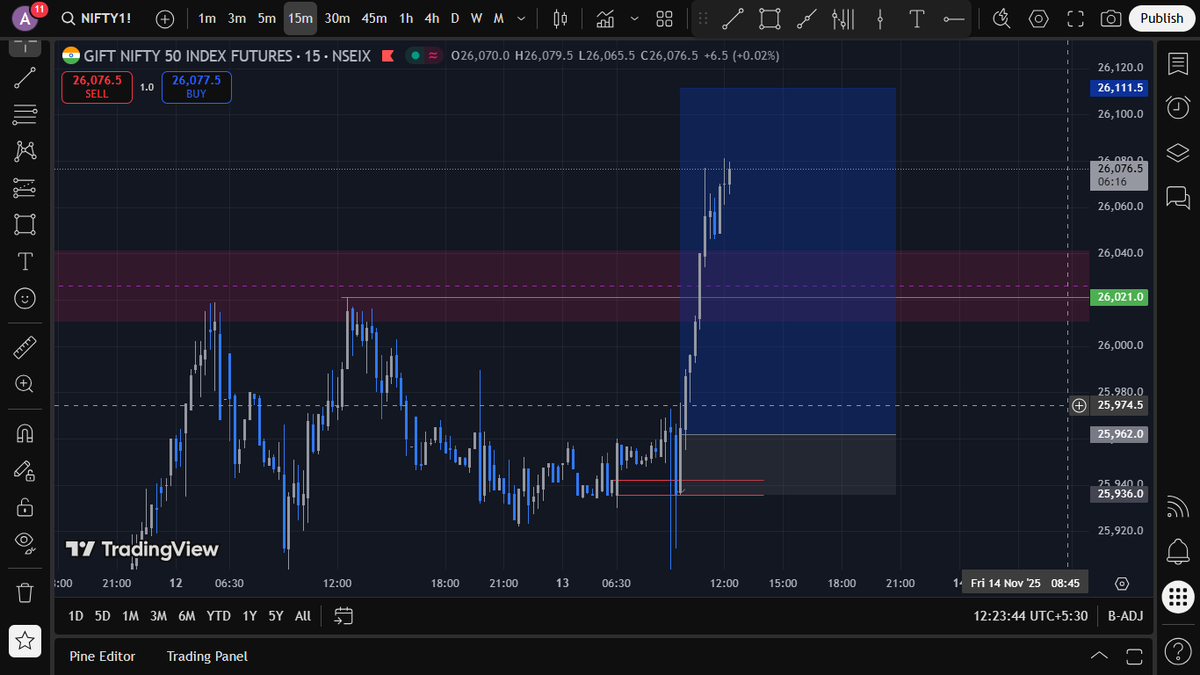Open the emoji/icons tool in left sidebar
The image size is (1200, 675).
[25, 298]
